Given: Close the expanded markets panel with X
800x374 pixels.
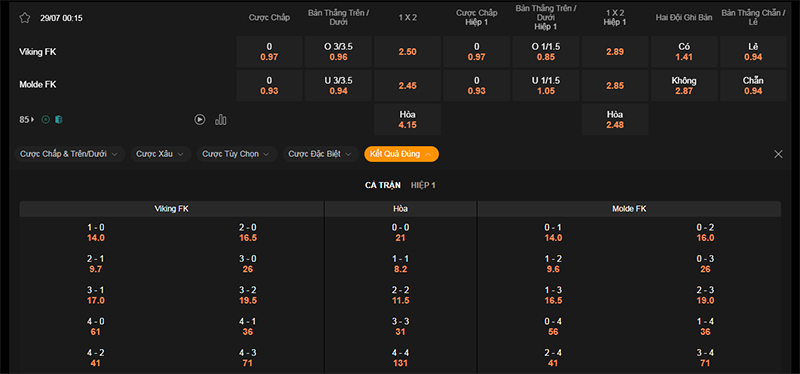Looking at the screenshot, I should (778, 154).
